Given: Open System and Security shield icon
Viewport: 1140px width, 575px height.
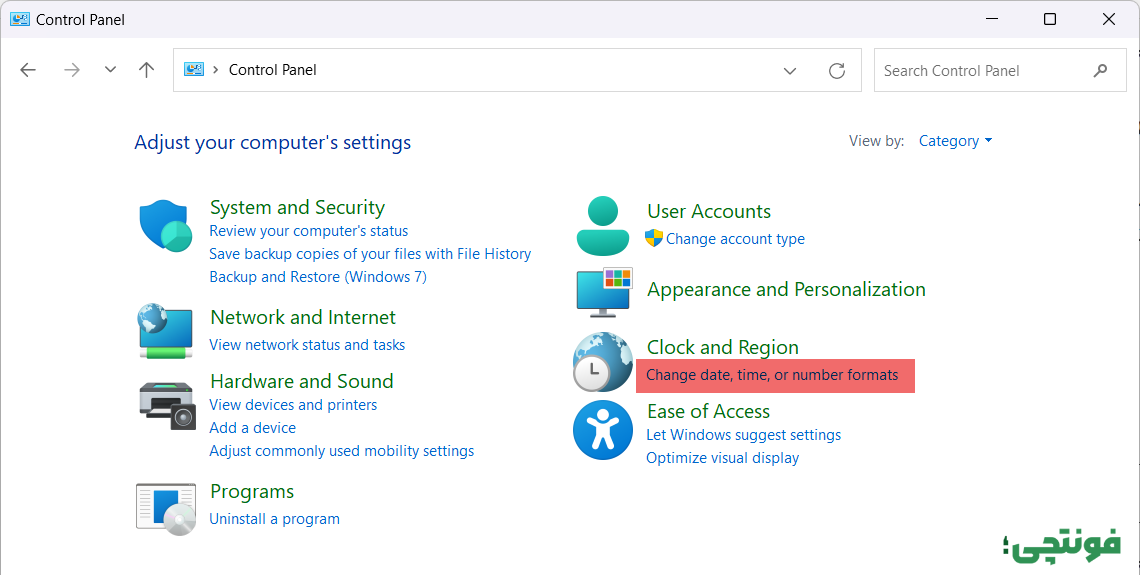Looking at the screenshot, I should [166, 226].
